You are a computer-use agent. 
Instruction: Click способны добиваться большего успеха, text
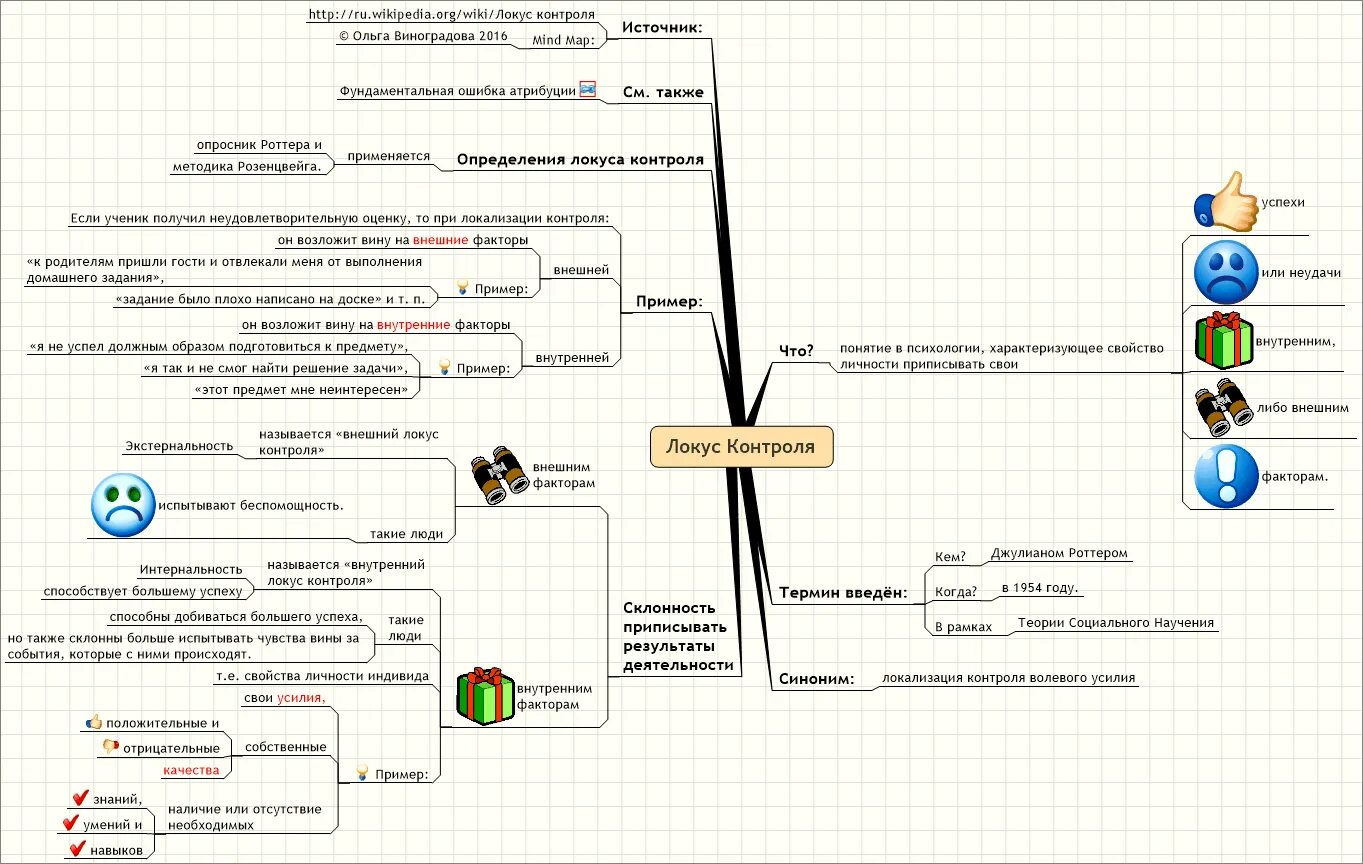235,617
